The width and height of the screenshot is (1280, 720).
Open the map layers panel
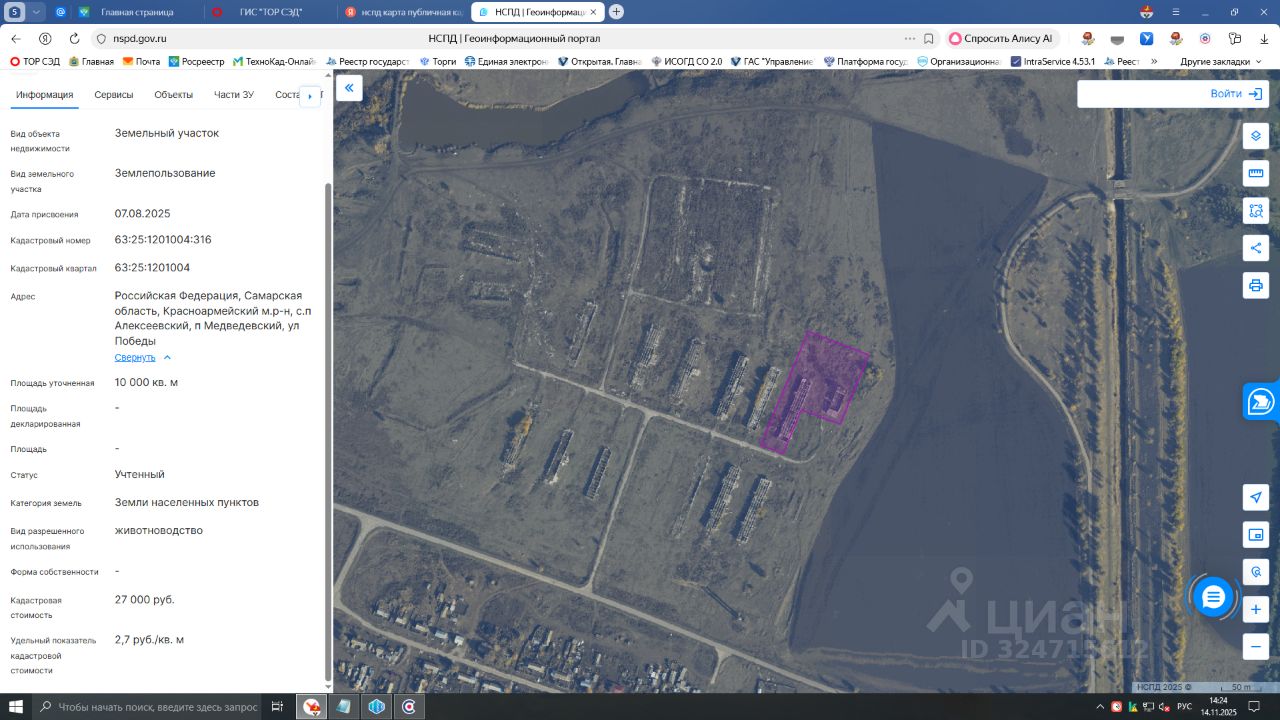(1256, 136)
